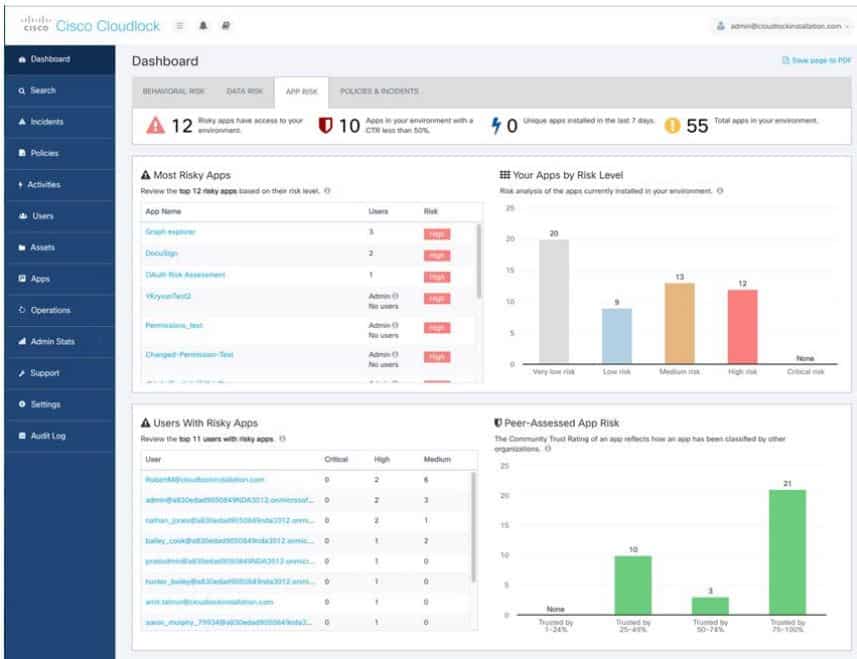Click the header icon right of the bell
This screenshot has height=659, width=857.
coord(225,26)
